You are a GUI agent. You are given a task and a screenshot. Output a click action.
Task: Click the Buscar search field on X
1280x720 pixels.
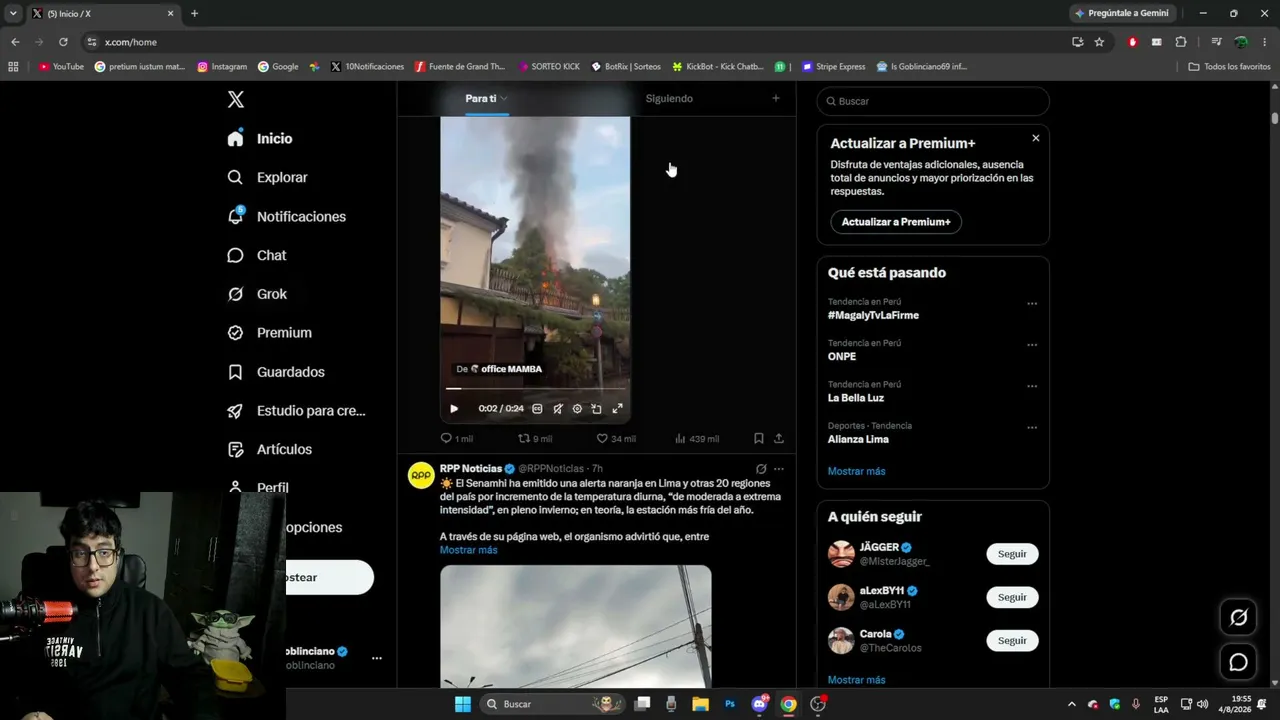point(933,101)
